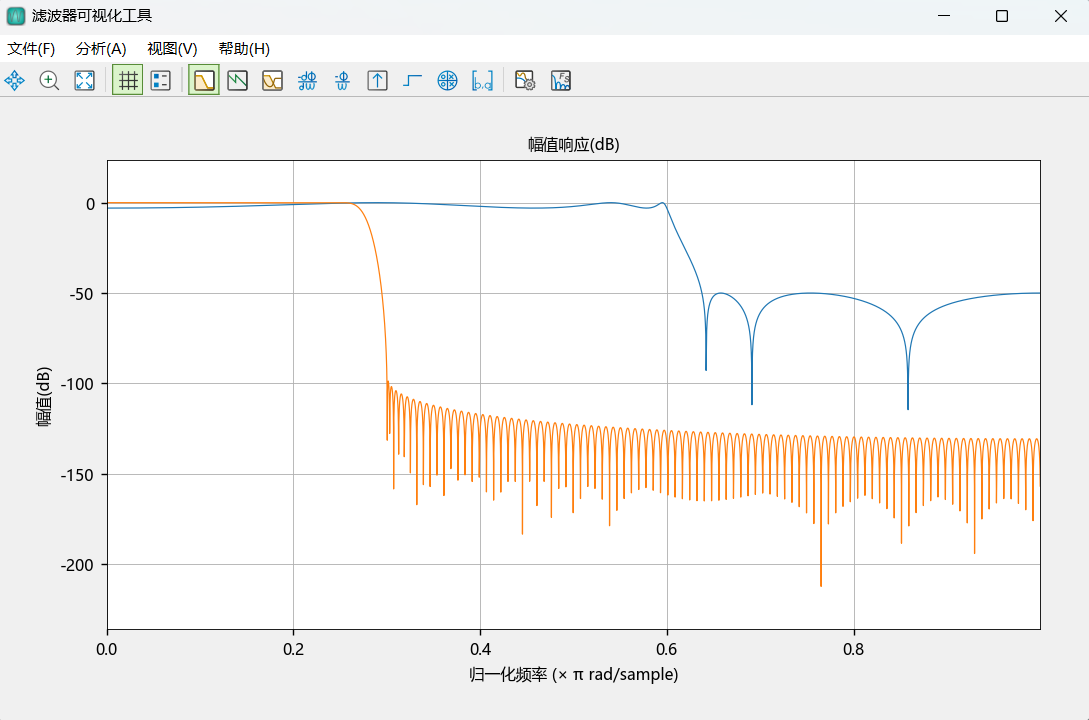Expand the 帮助(H) menu
Viewport: 1089px width, 720px height.
pyautogui.click(x=244, y=49)
